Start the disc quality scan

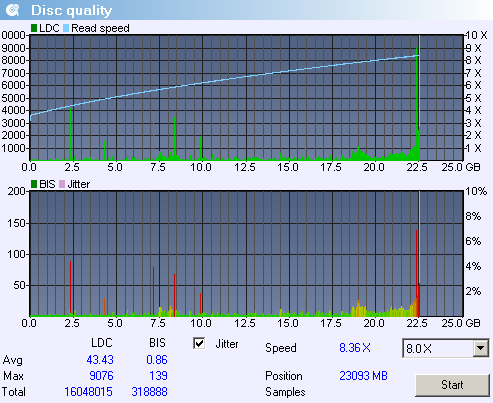452,385
